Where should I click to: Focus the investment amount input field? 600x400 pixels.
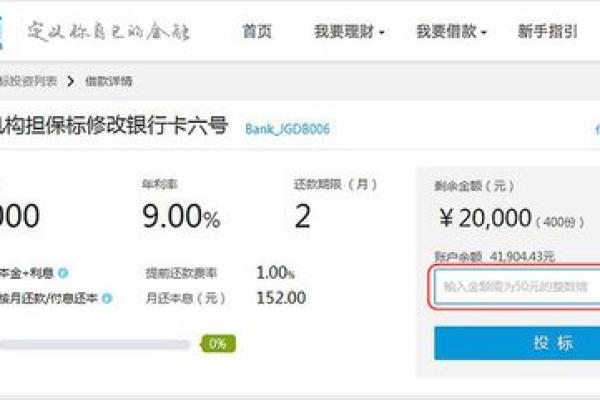[x=517, y=286]
